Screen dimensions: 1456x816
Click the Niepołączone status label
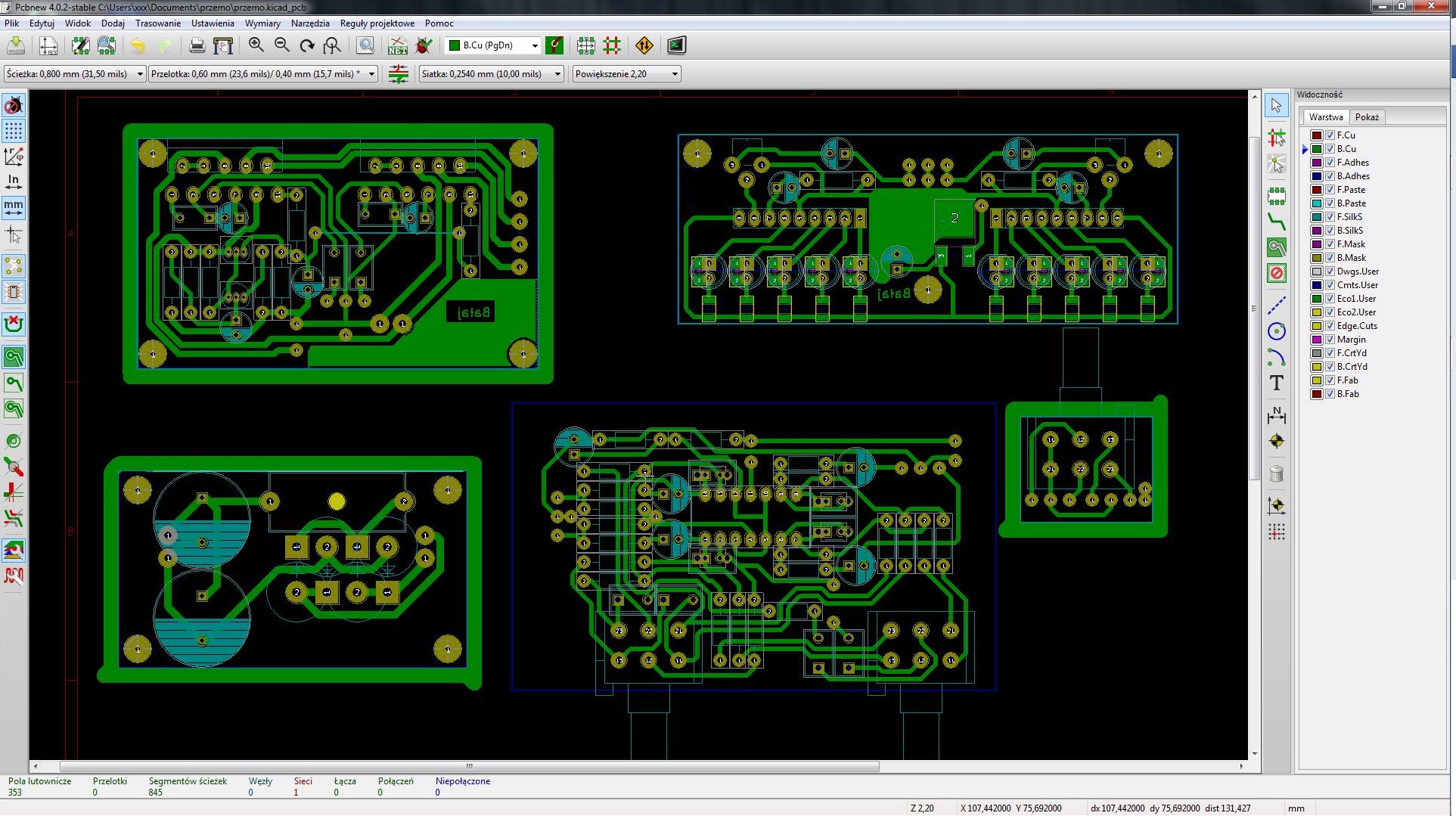[462, 781]
